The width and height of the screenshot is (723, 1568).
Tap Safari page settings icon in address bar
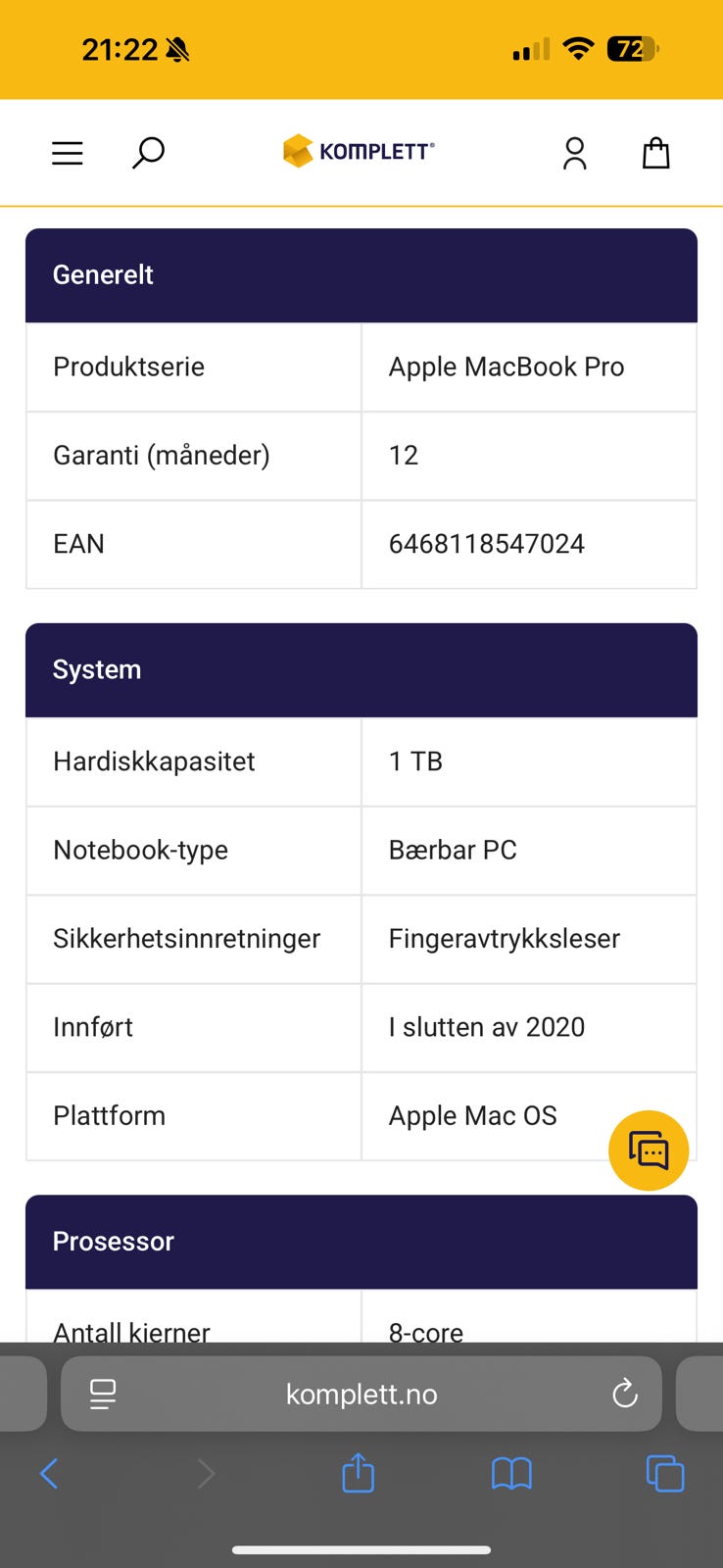[x=103, y=1394]
